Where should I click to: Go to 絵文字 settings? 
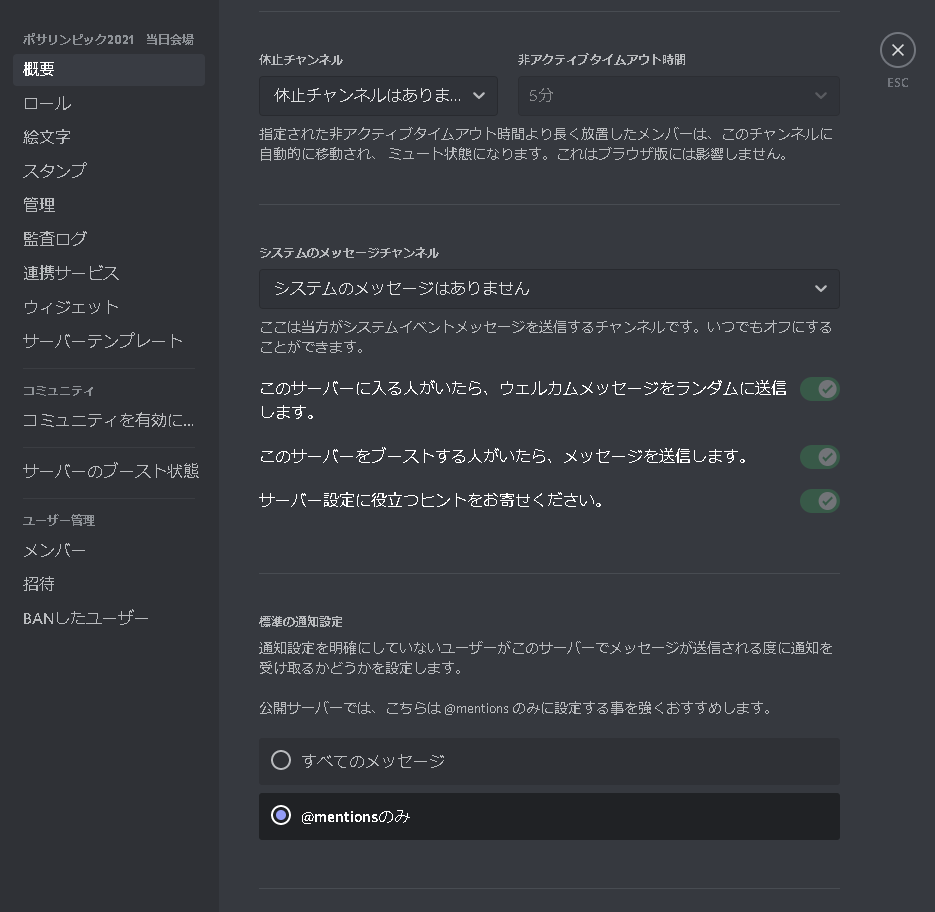pyautogui.click(x=109, y=137)
